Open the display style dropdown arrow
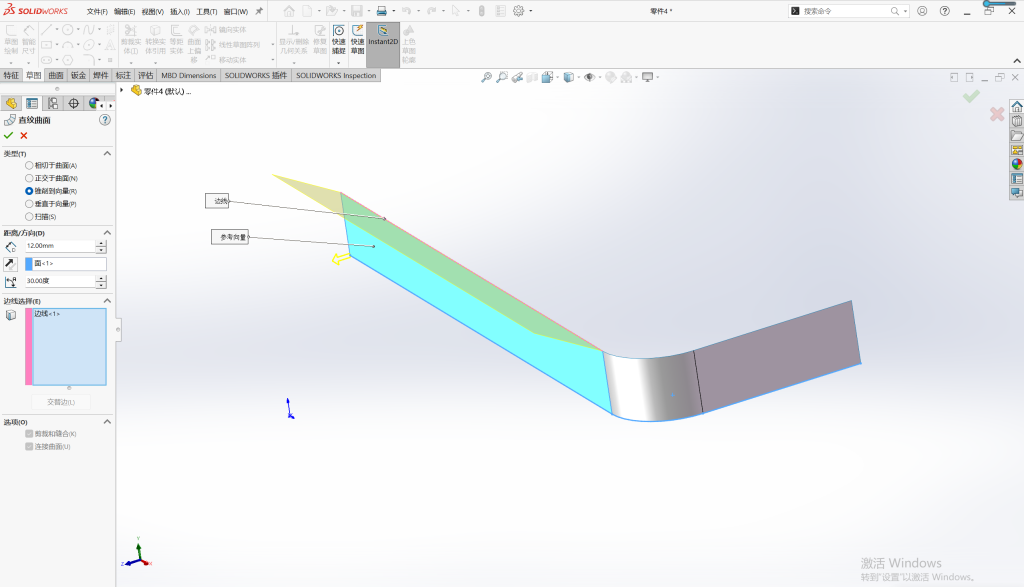1024x587 pixels. click(578, 77)
